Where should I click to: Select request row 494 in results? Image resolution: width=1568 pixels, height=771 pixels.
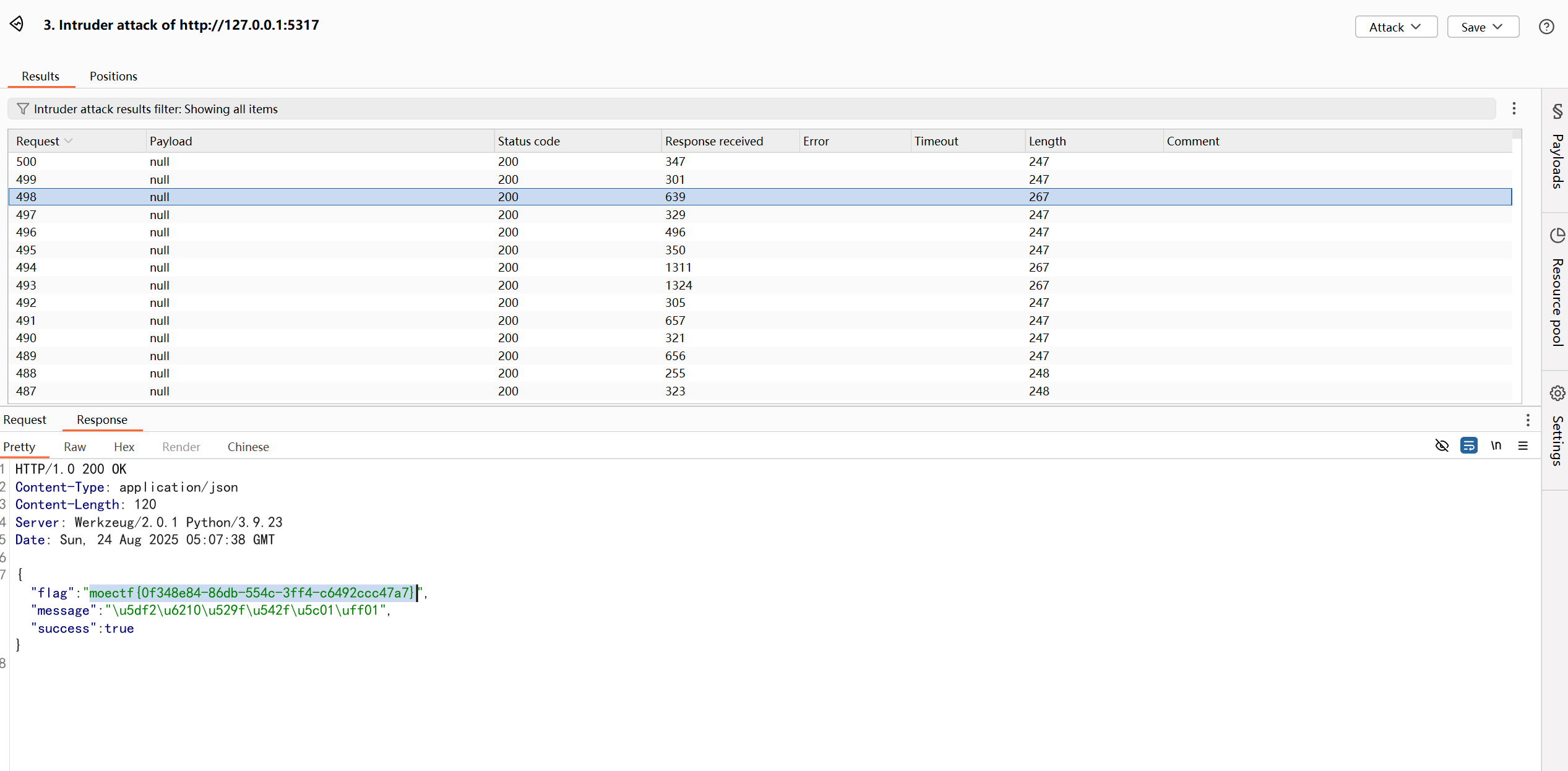tap(26, 267)
